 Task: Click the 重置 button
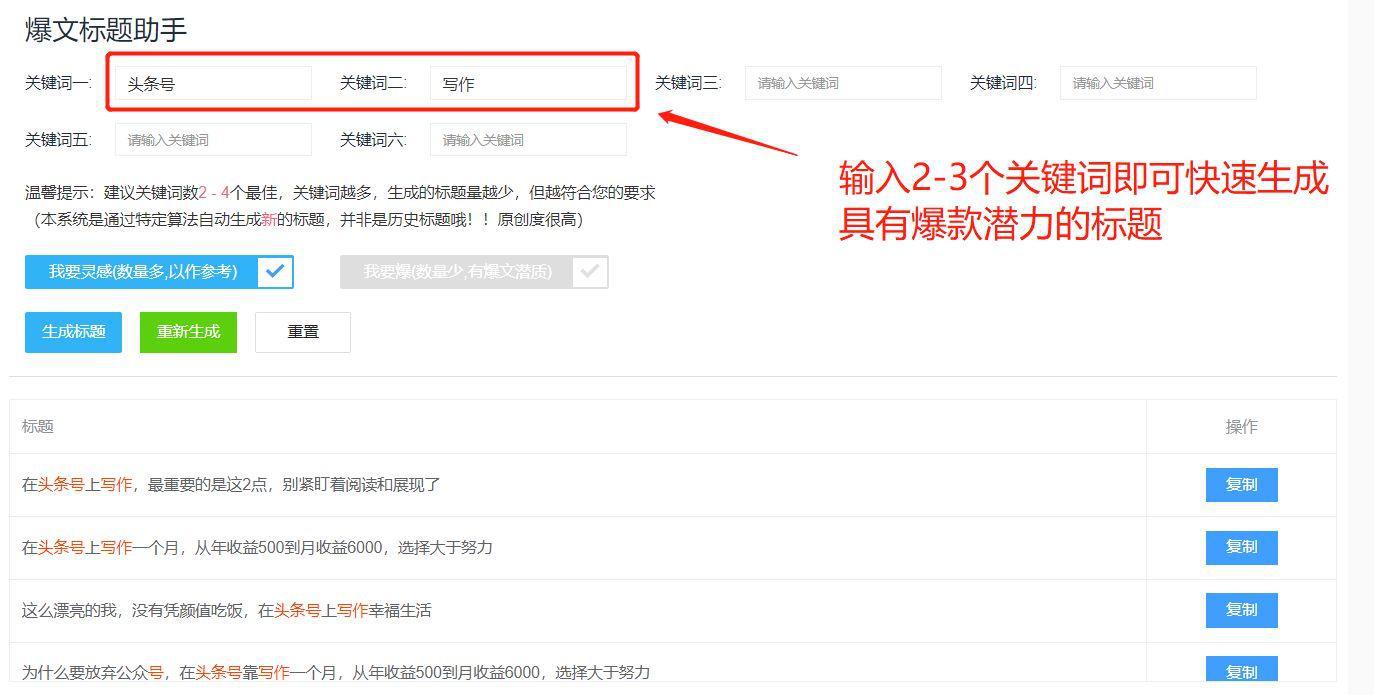click(303, 332)
